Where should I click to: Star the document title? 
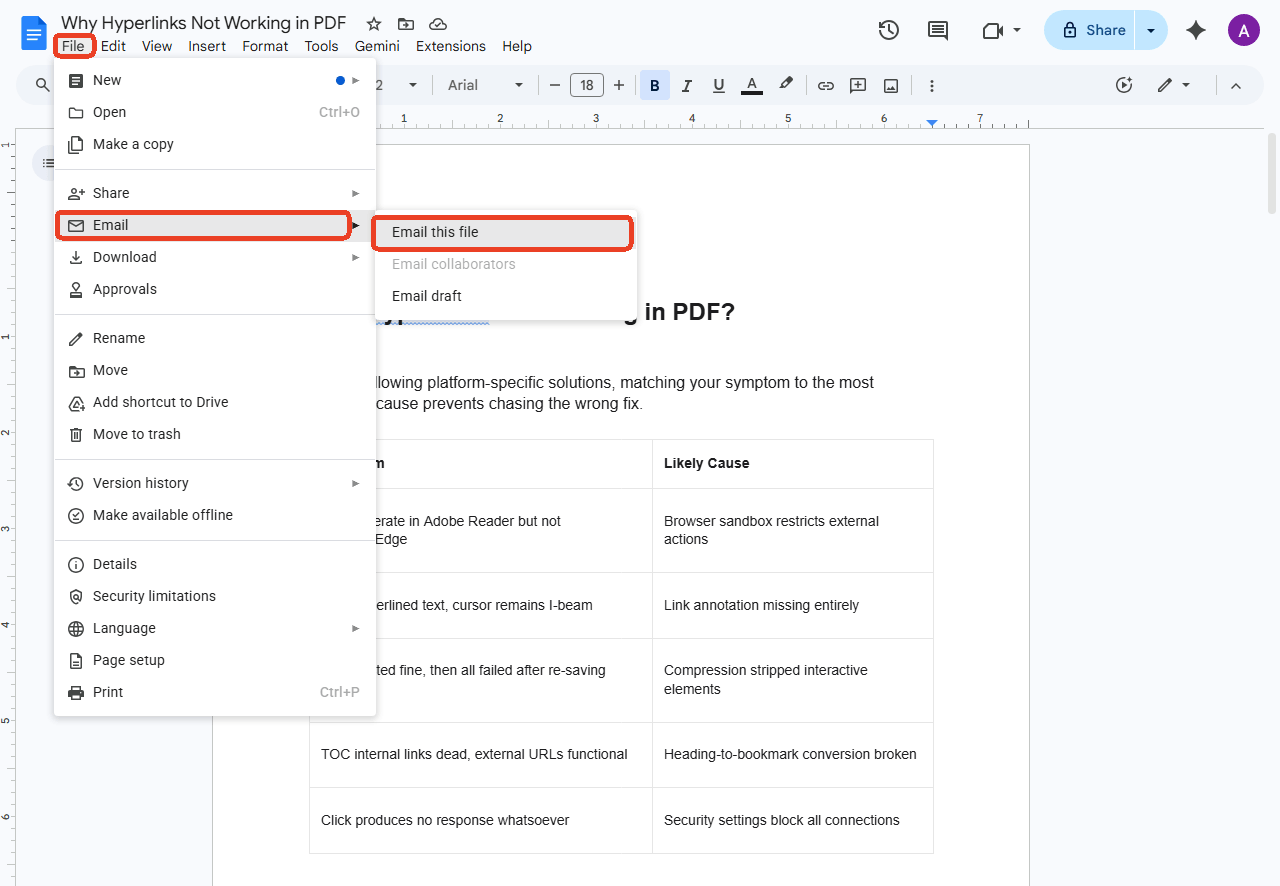(x=373, y=23)
